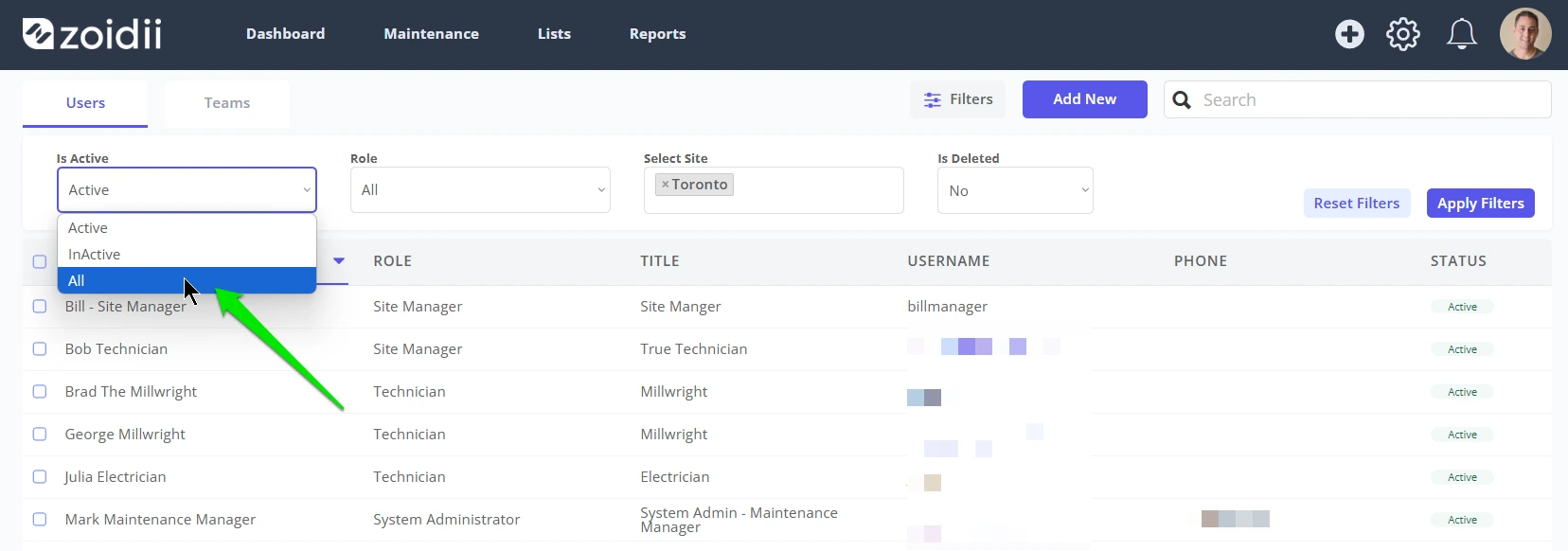Open user Brad The Millwright
Viewport: 1568px width, 551px height.
131,391
